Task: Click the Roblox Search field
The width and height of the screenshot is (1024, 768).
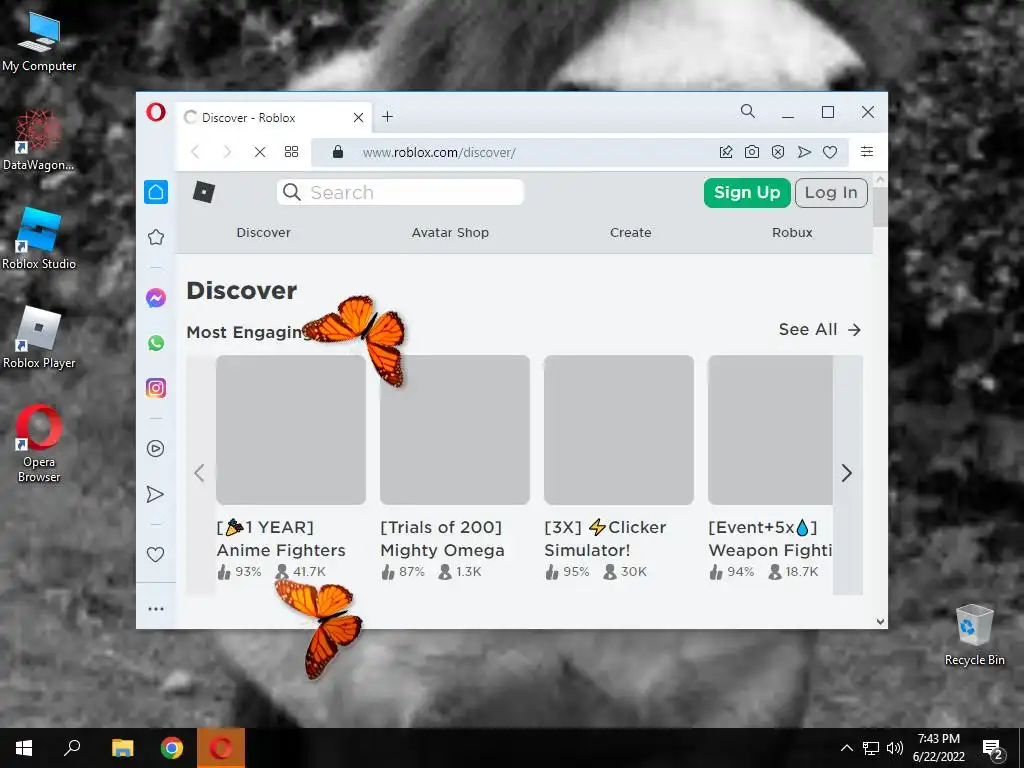Action: point(400,192)
